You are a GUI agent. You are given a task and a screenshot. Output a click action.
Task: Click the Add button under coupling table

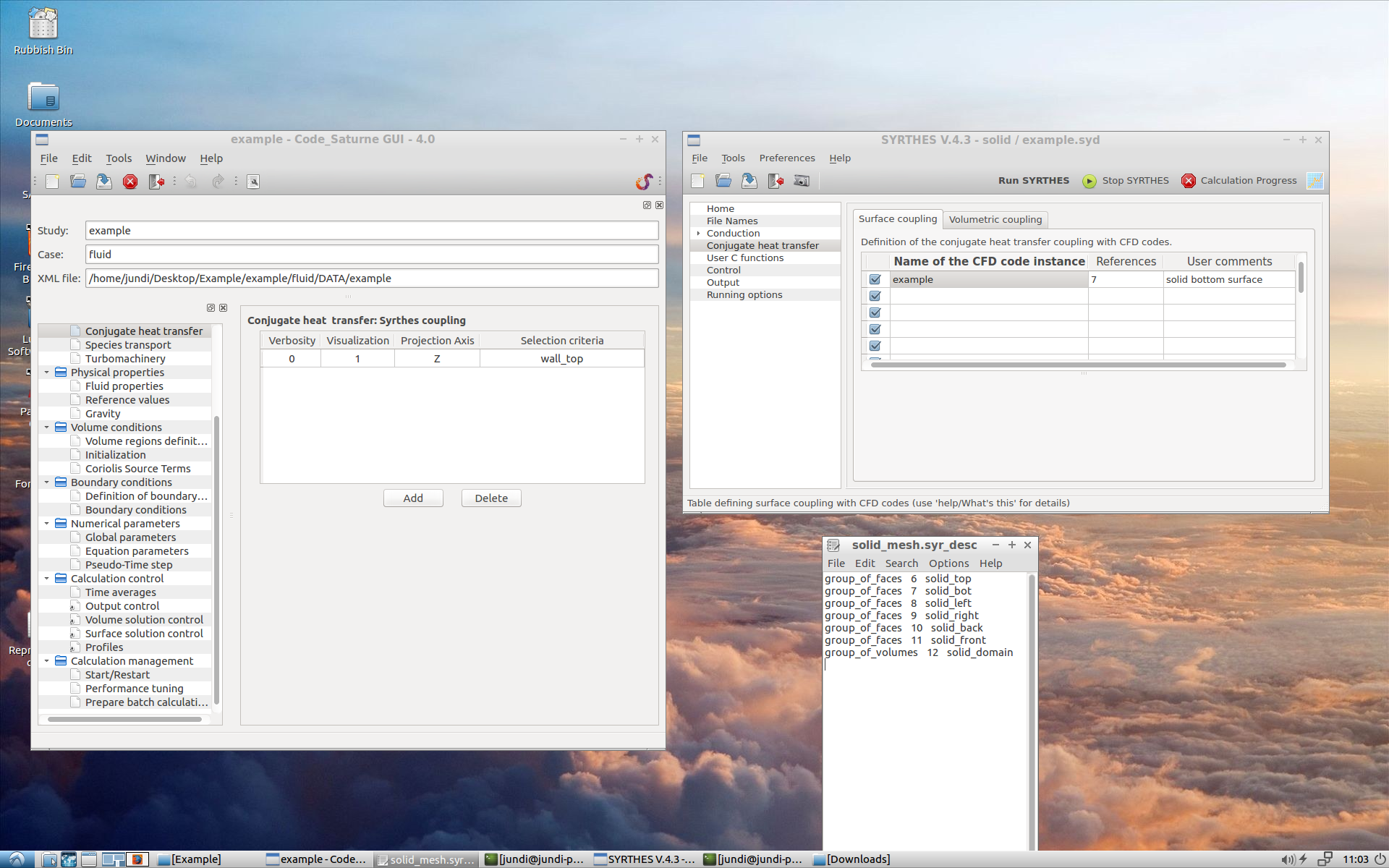click(413, 498)
